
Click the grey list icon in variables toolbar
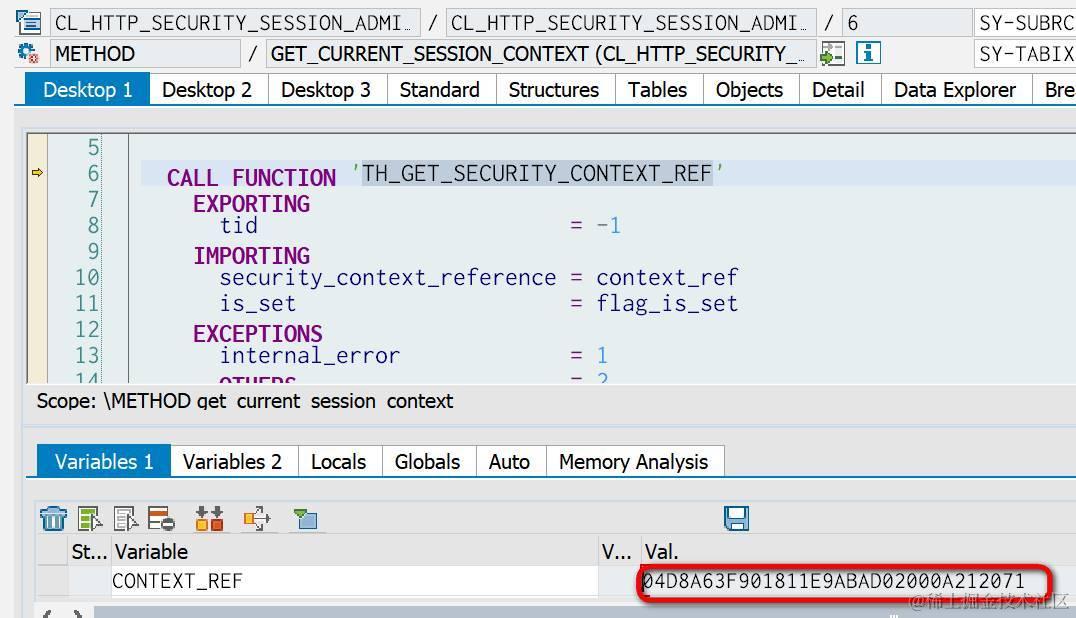coord(126,519)
